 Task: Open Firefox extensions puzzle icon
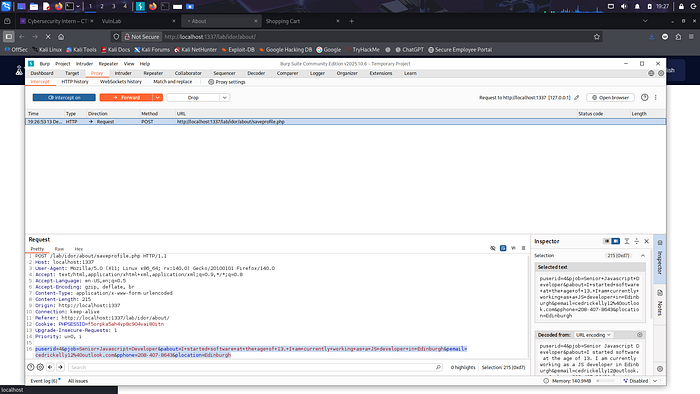pos(678,37)
